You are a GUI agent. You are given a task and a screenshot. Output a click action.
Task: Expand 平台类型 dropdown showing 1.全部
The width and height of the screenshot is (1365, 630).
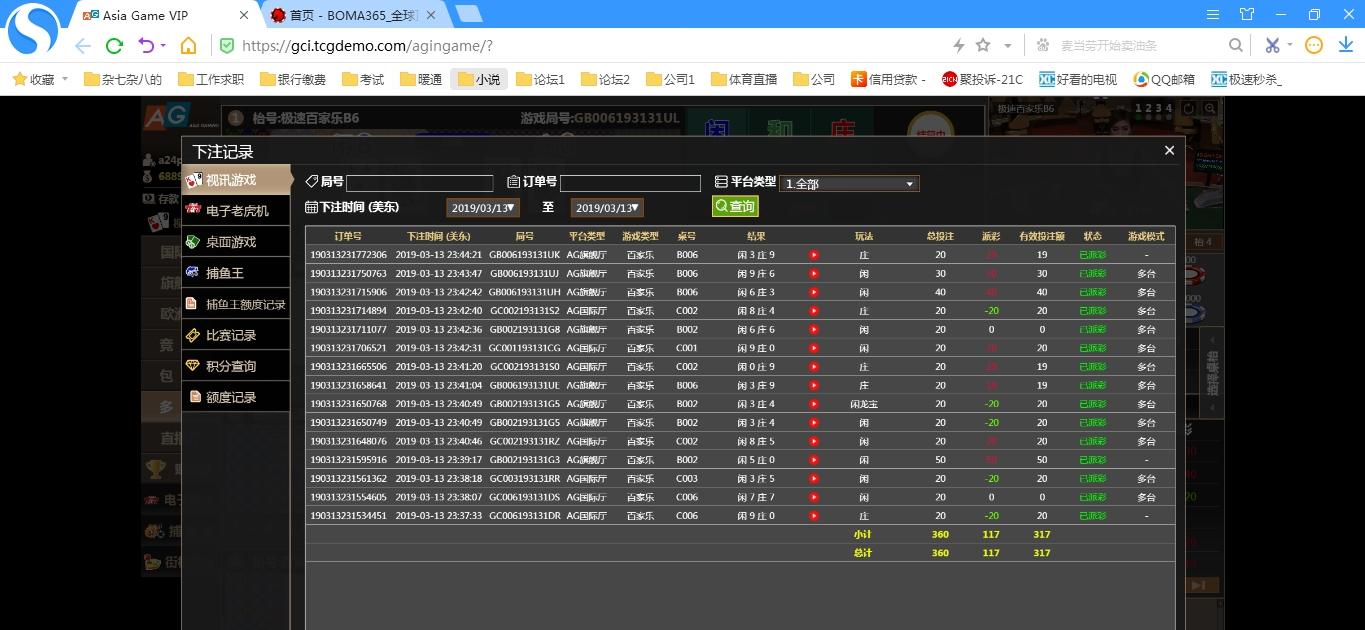[x=849, y=184]
